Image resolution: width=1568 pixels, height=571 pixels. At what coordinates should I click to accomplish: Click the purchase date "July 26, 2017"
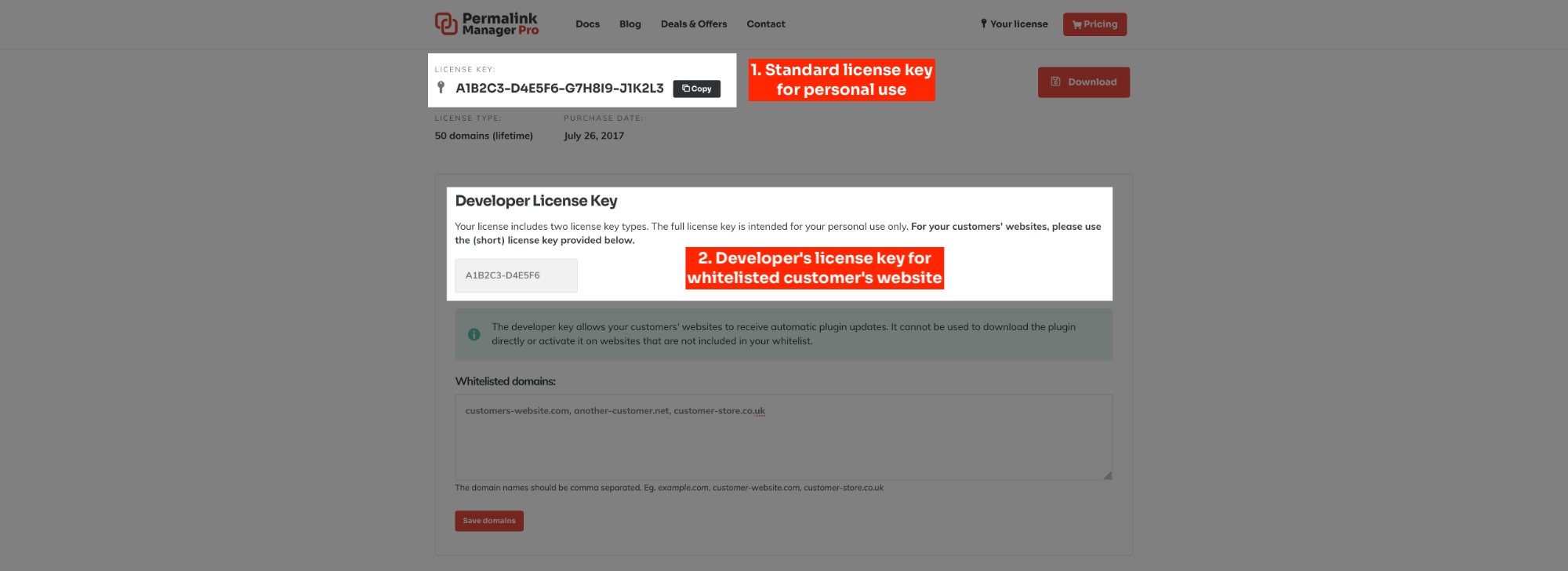(x=594, y=136)
